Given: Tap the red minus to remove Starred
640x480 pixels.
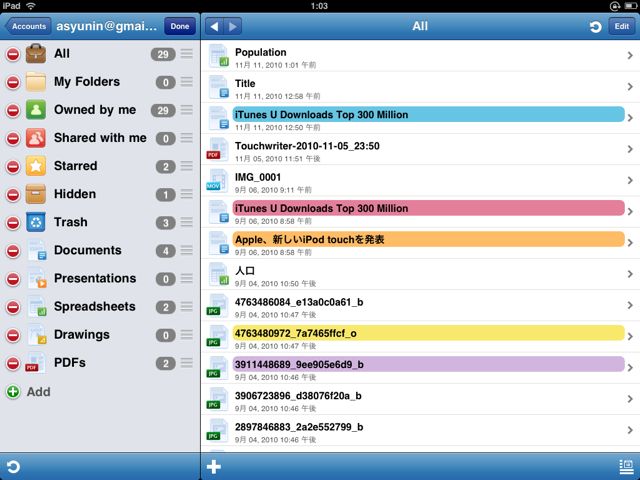Looking at the screenshot, I should tap(13, 167).
